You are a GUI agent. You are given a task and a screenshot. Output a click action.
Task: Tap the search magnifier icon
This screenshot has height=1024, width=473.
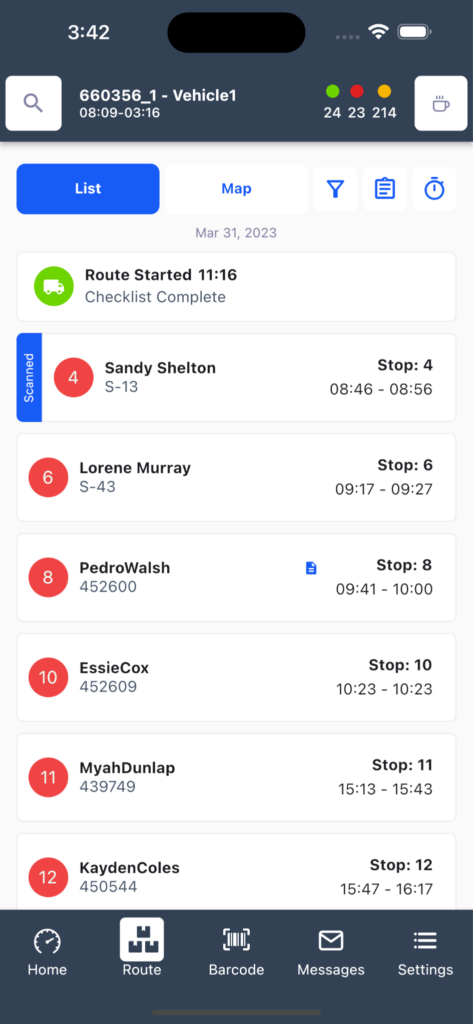coord(33,103)
